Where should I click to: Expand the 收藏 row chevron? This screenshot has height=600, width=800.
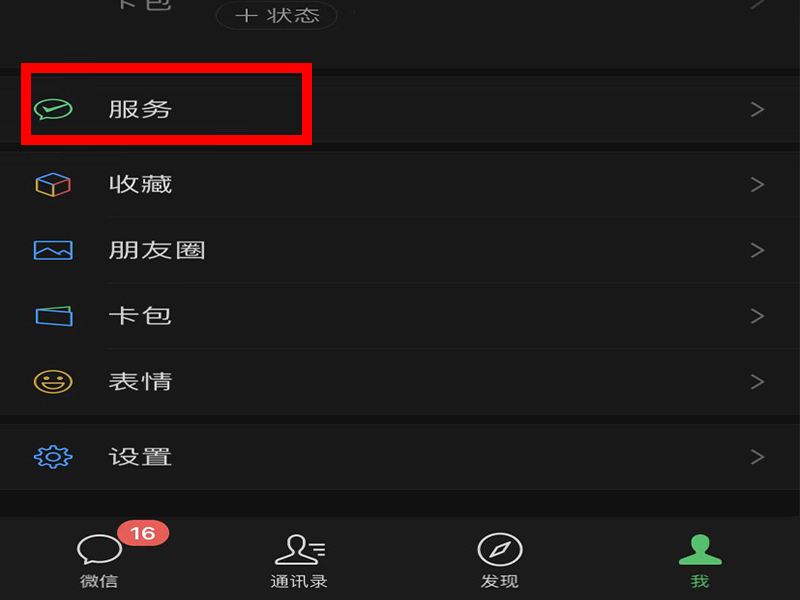(x=758, y=184)
